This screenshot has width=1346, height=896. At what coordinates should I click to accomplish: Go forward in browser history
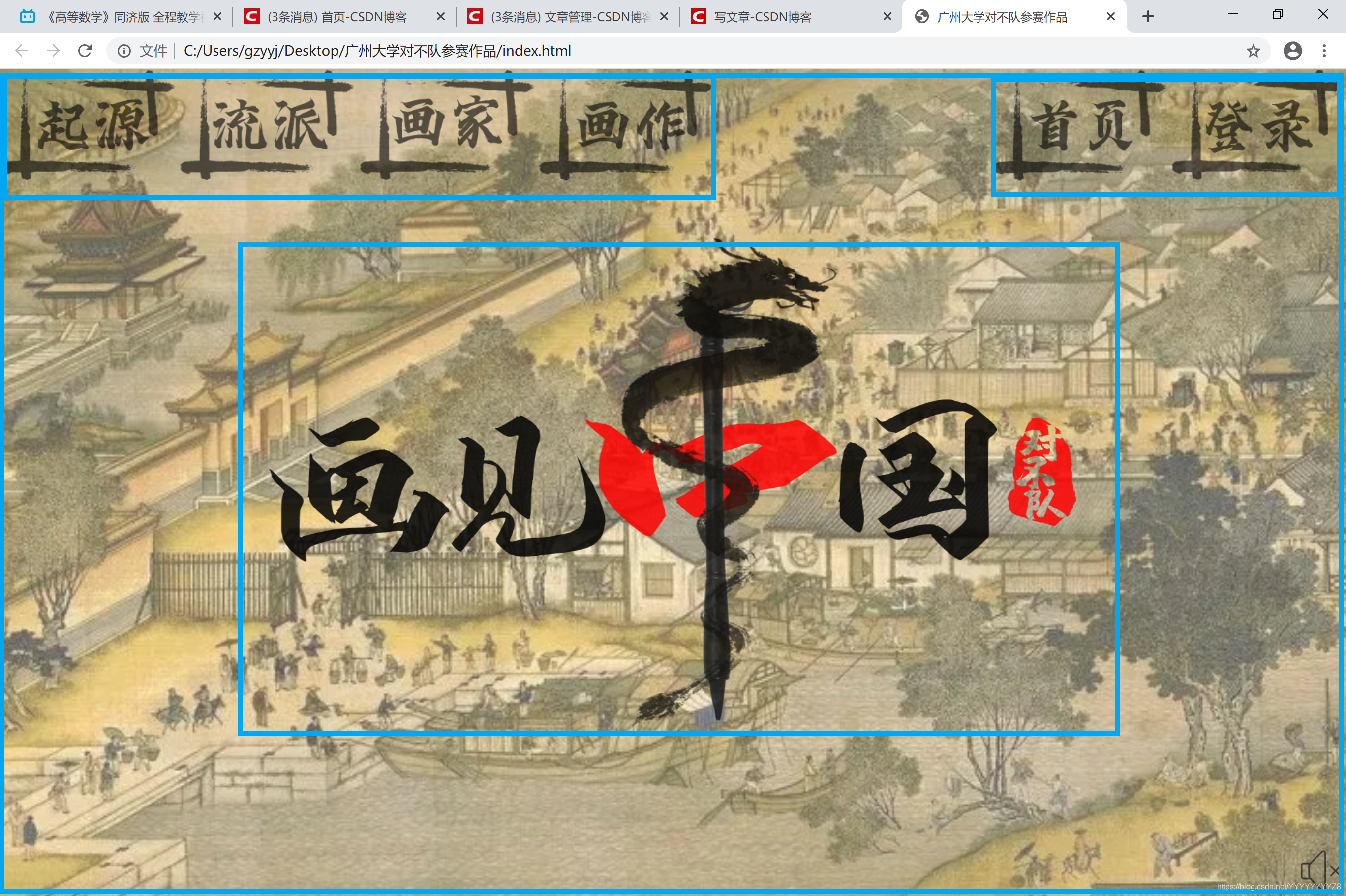coord(53,51)
